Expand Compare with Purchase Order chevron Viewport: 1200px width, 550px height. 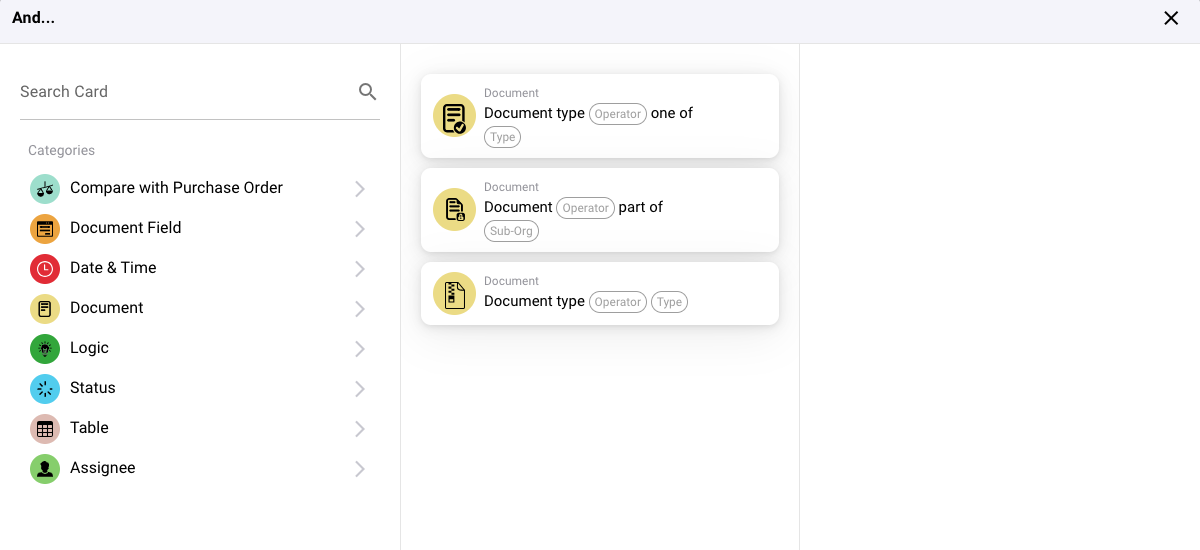click(x=360, y=189)
